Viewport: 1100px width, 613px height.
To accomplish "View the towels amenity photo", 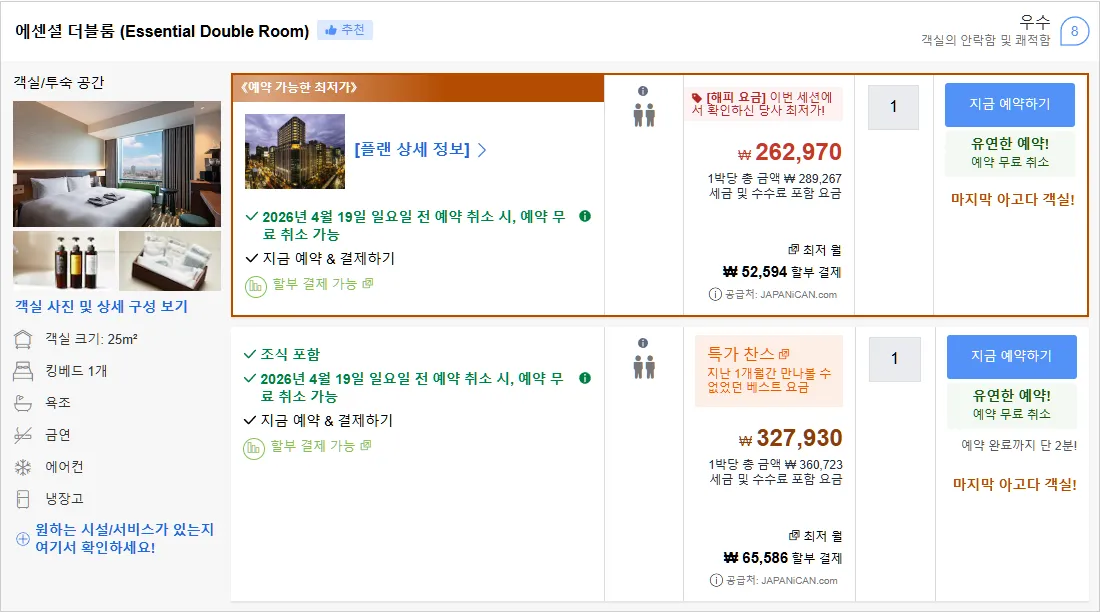I will click(170, 261).
